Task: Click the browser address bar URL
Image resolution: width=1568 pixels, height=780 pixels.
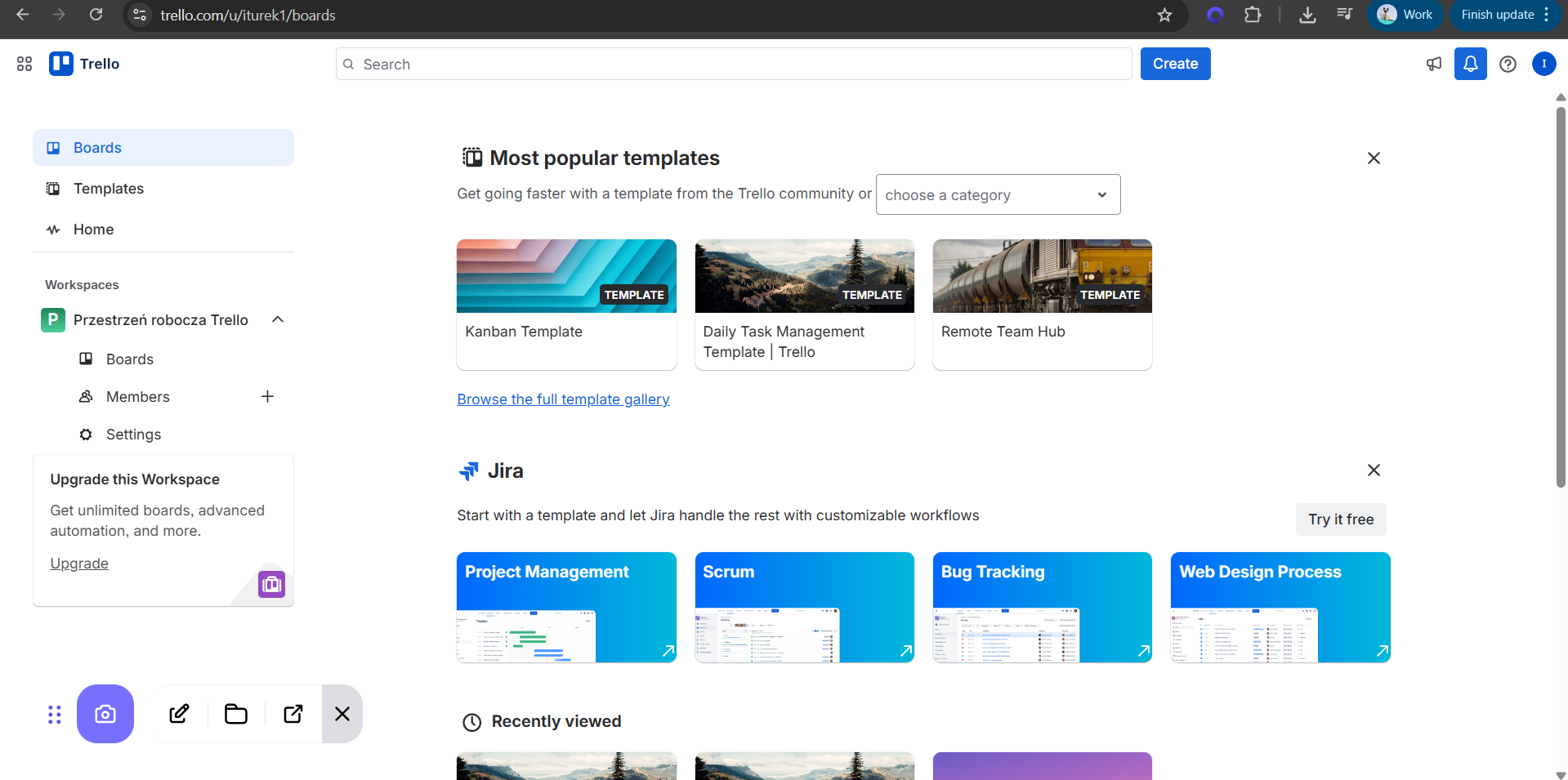Action: point(248,15)
